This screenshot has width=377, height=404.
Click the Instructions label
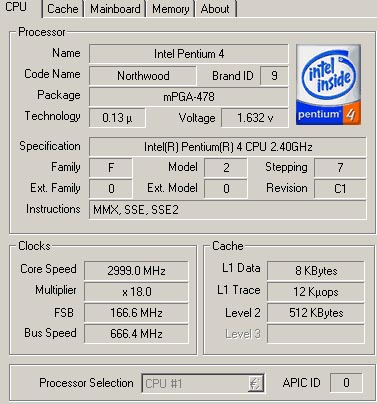pos(53,209)
